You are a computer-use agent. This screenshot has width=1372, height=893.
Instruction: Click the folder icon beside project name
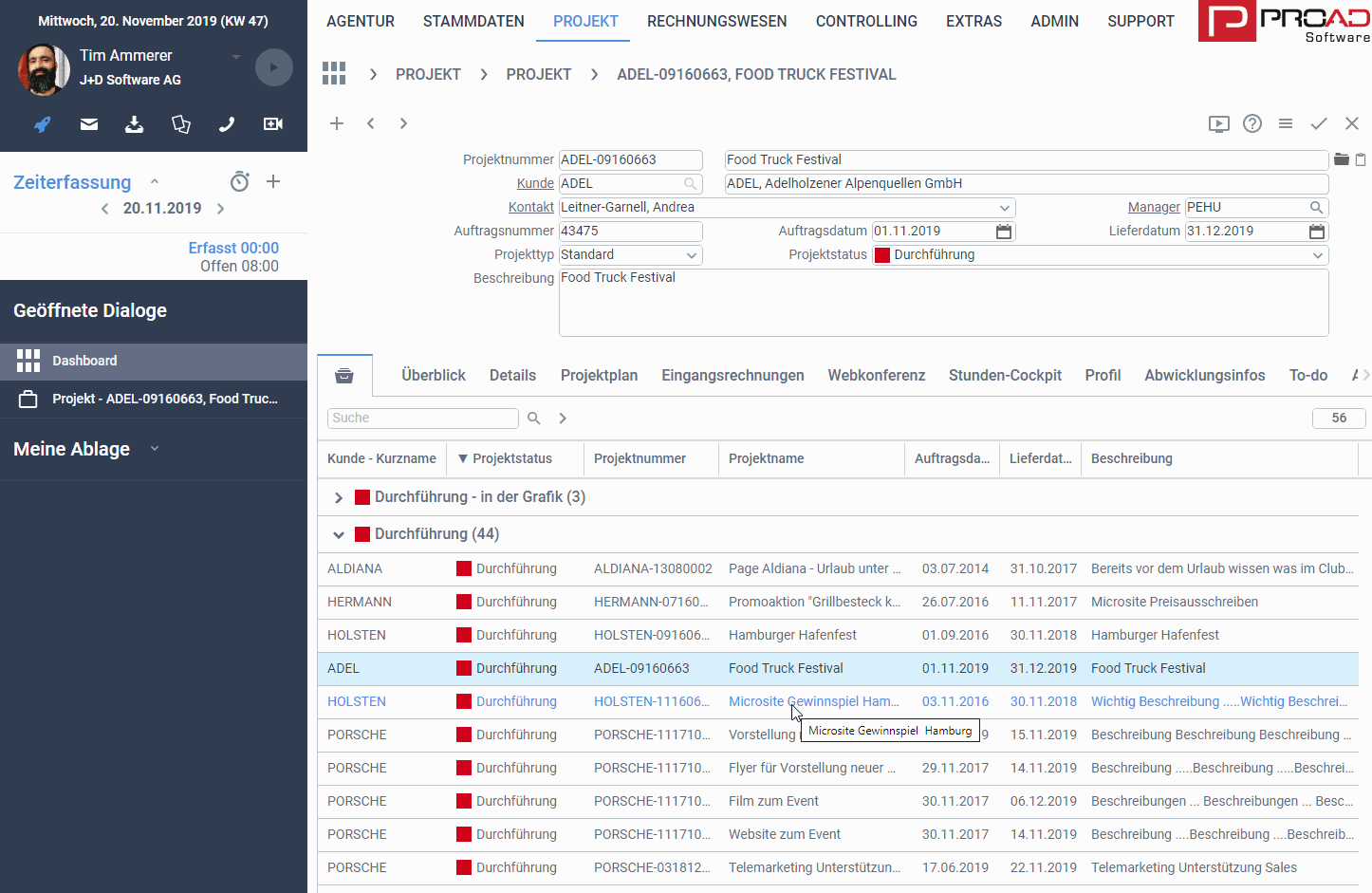[1342, 159]
